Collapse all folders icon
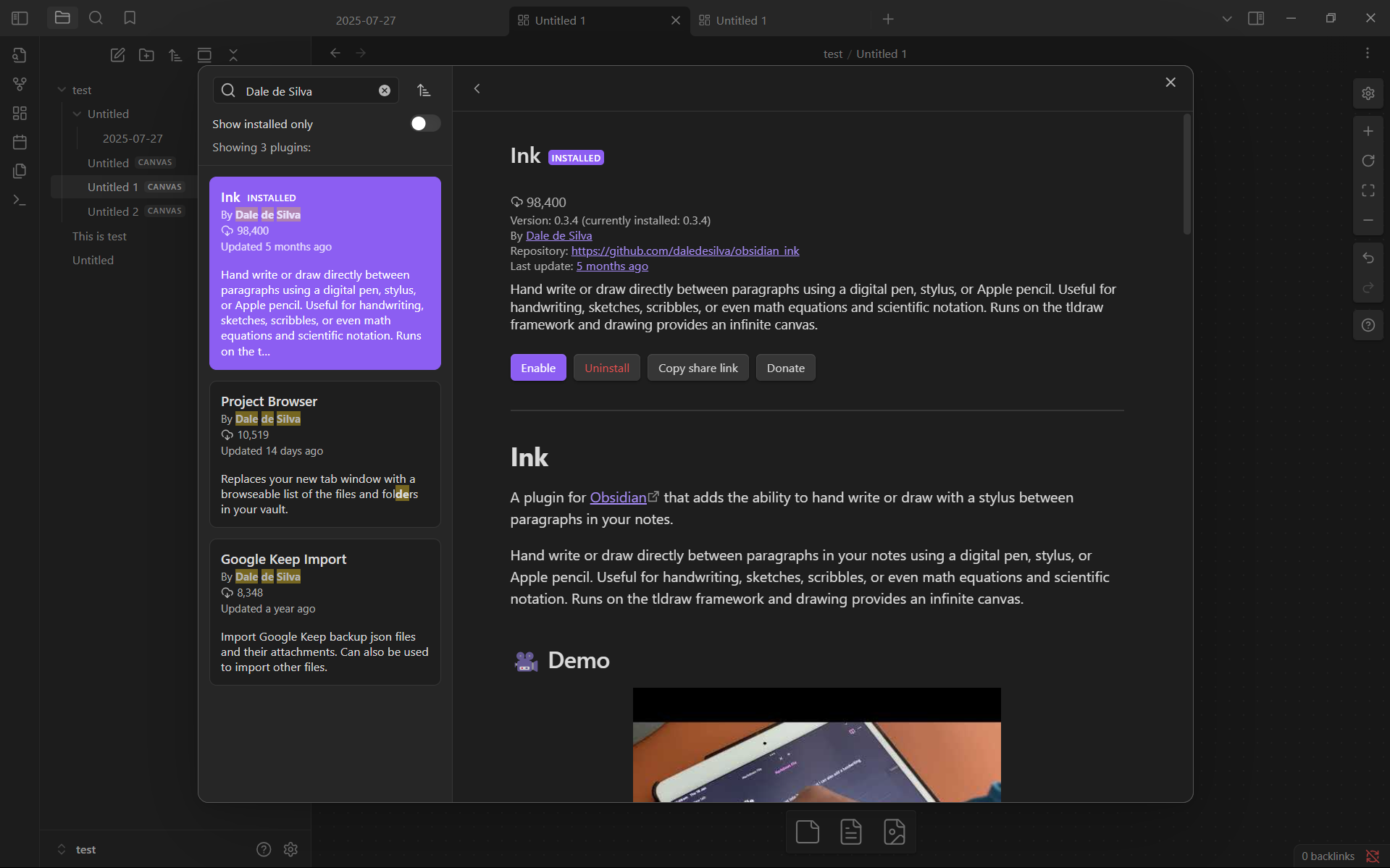The image size is (1390, 868). [x=233, y=55]
